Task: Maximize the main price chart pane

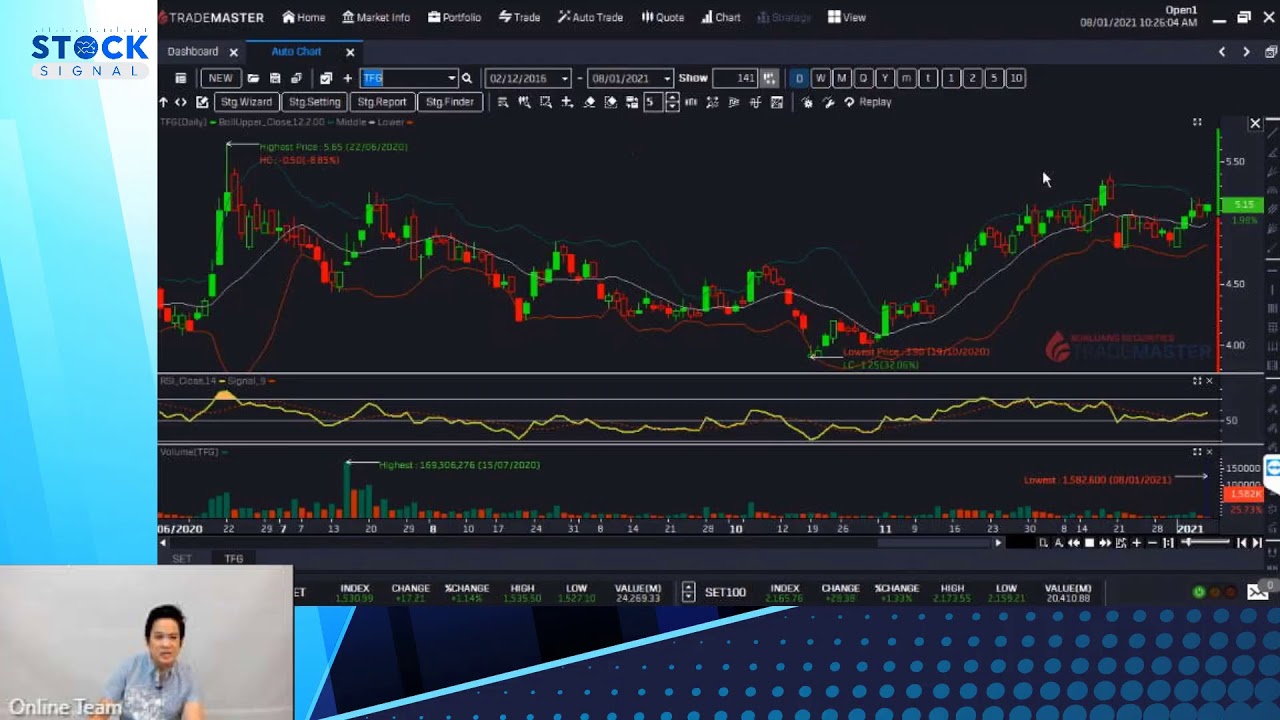Action: tap(1197, 122)
